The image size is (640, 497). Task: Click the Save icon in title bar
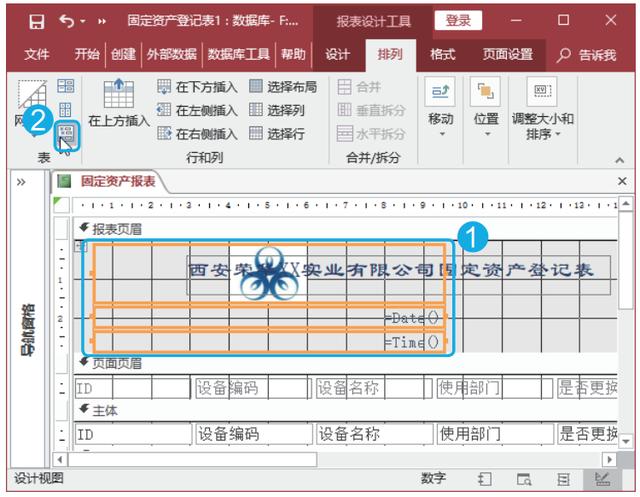37,21
